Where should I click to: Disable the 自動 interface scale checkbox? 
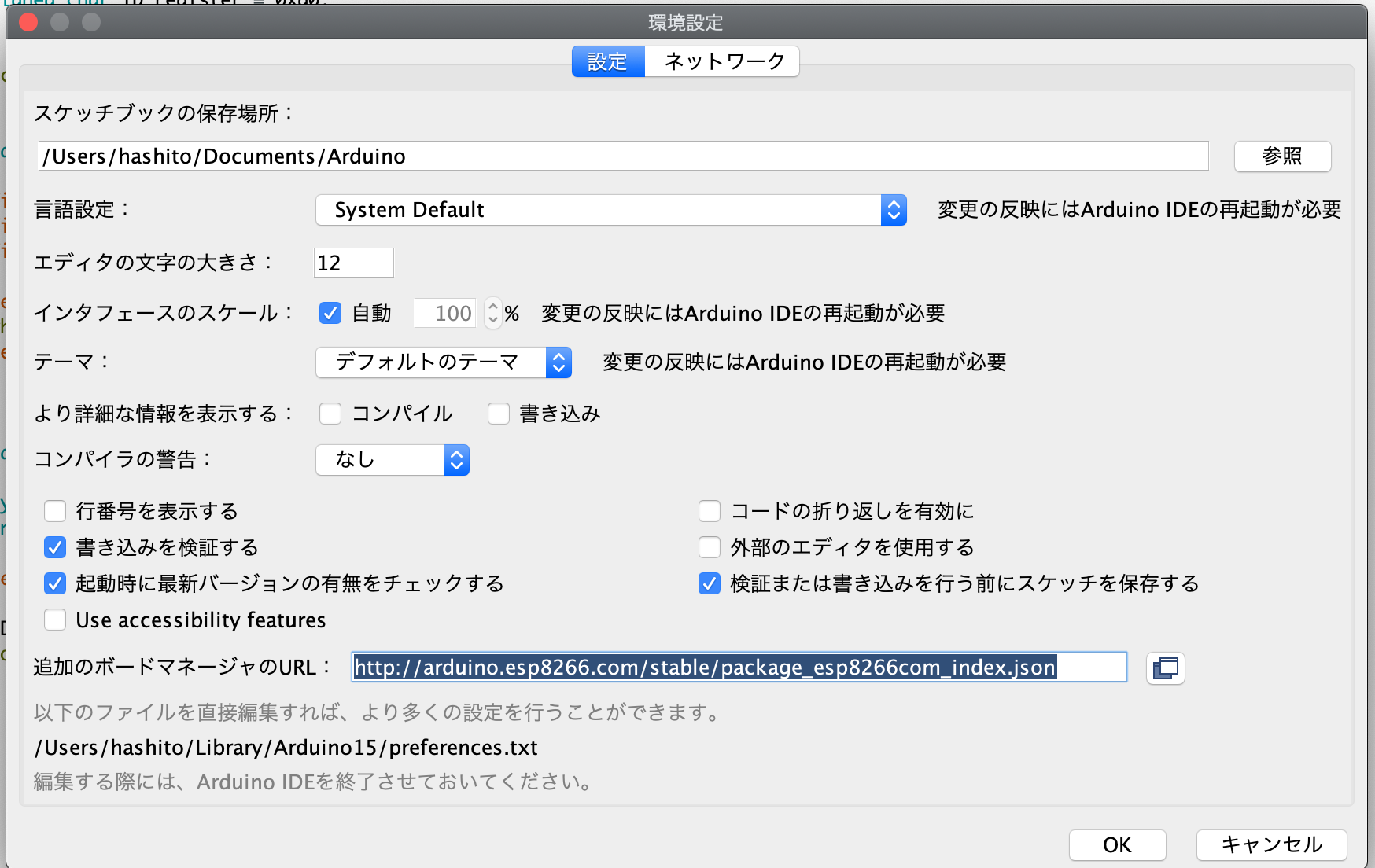point(330,314)
